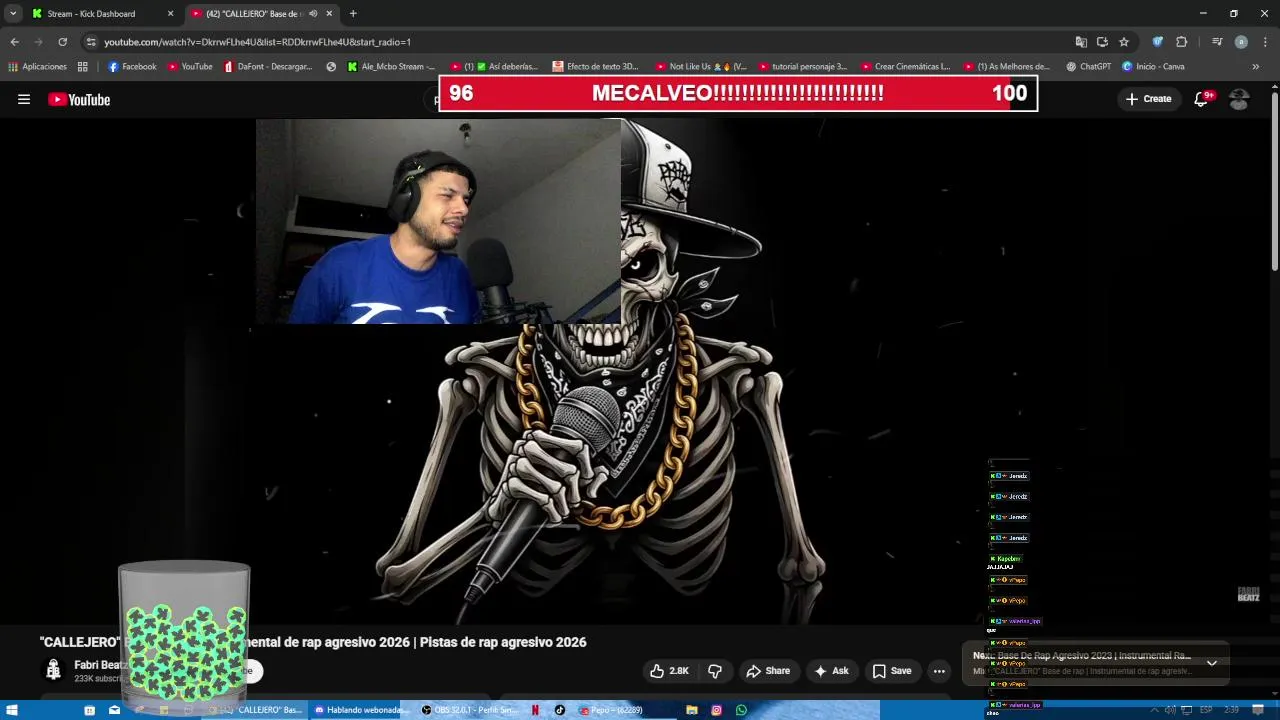
Task: Expand the Next playlist panel chevron
Action: [1212, 663]
